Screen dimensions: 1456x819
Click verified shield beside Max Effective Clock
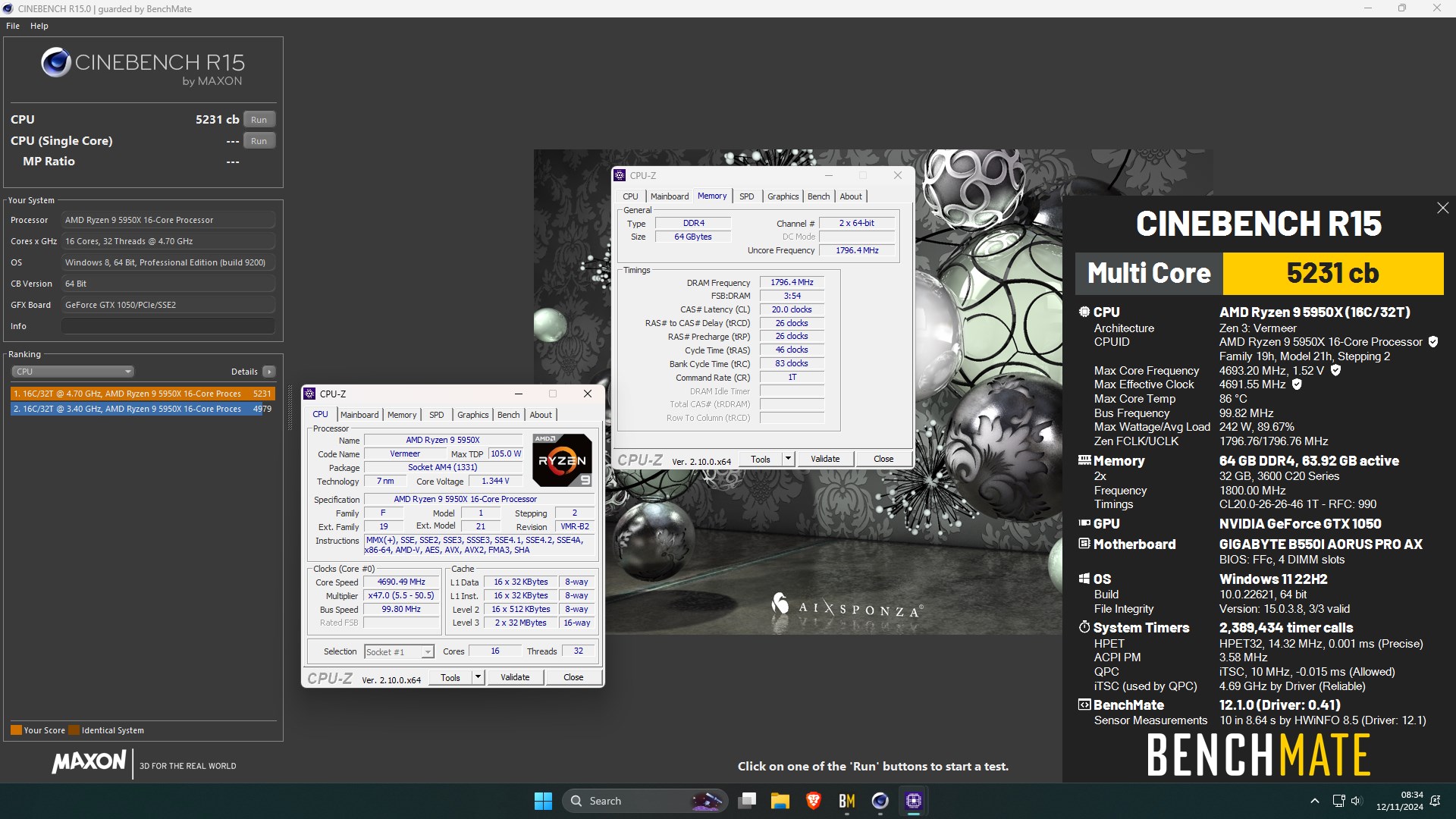(x=1297, y=384)
